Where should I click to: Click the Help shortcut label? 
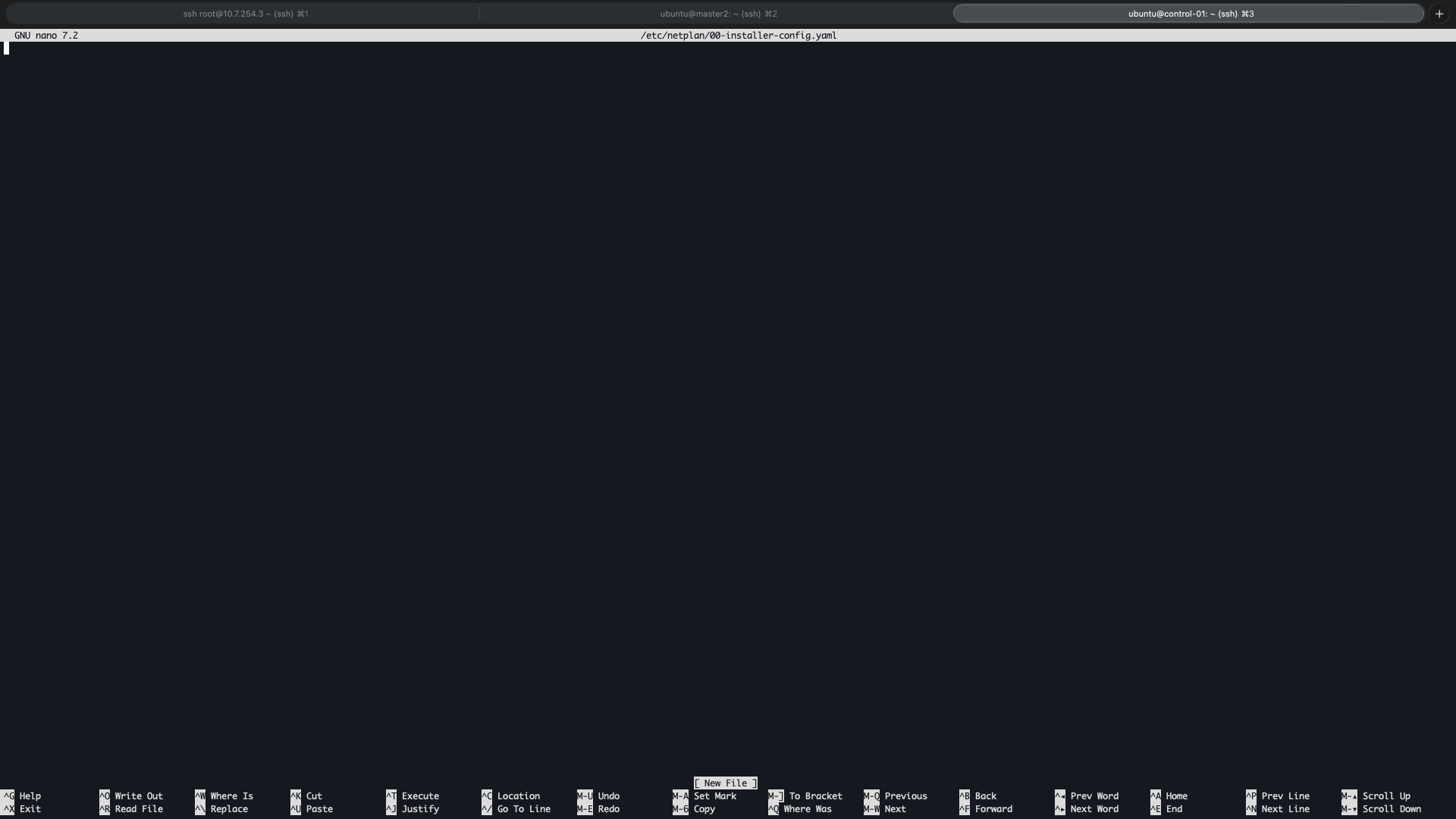point(30,796)
